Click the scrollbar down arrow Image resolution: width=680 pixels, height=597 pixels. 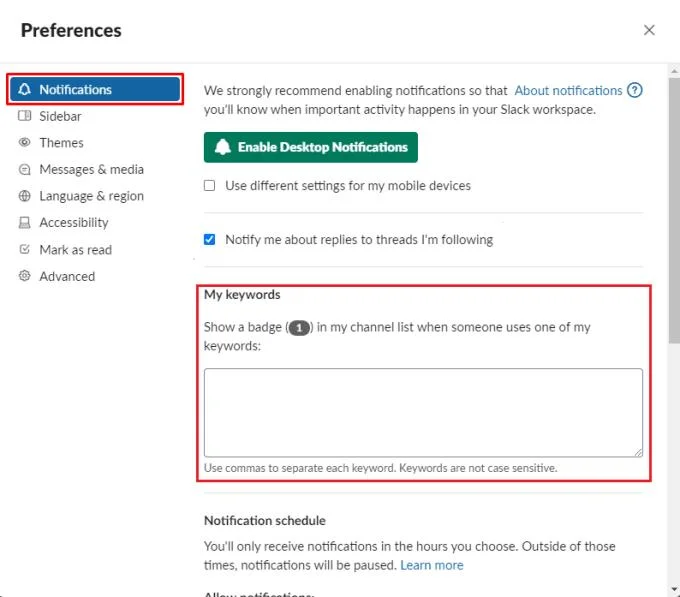pos(674,590)
